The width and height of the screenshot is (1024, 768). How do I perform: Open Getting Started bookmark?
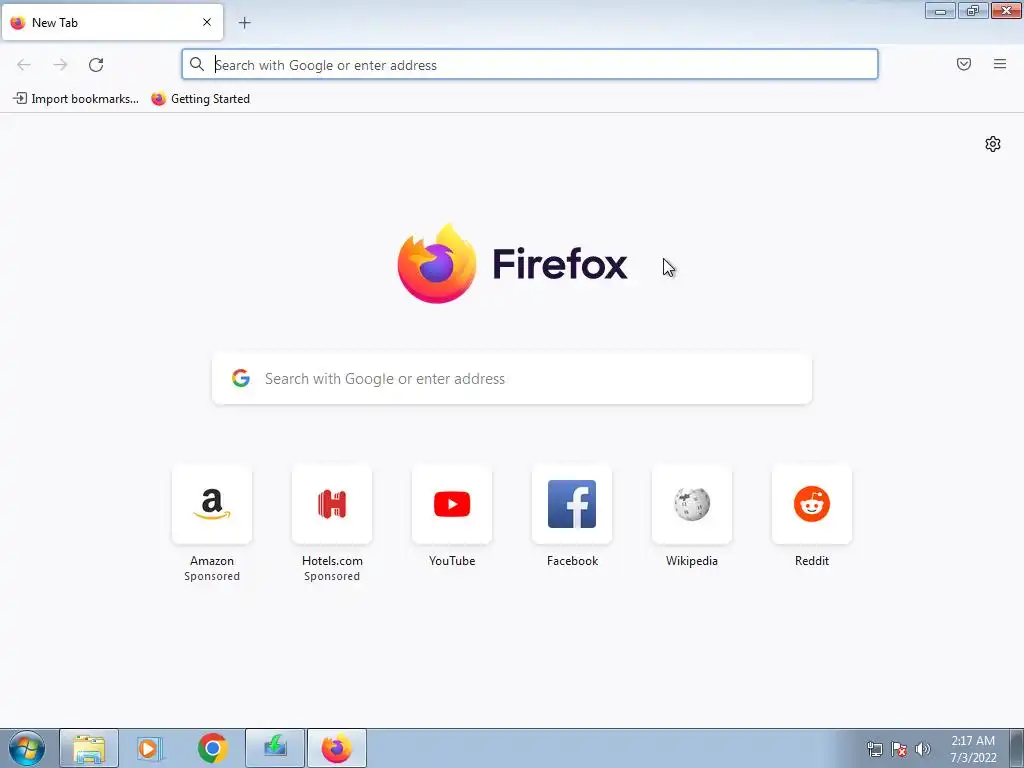tap(200, 99)
